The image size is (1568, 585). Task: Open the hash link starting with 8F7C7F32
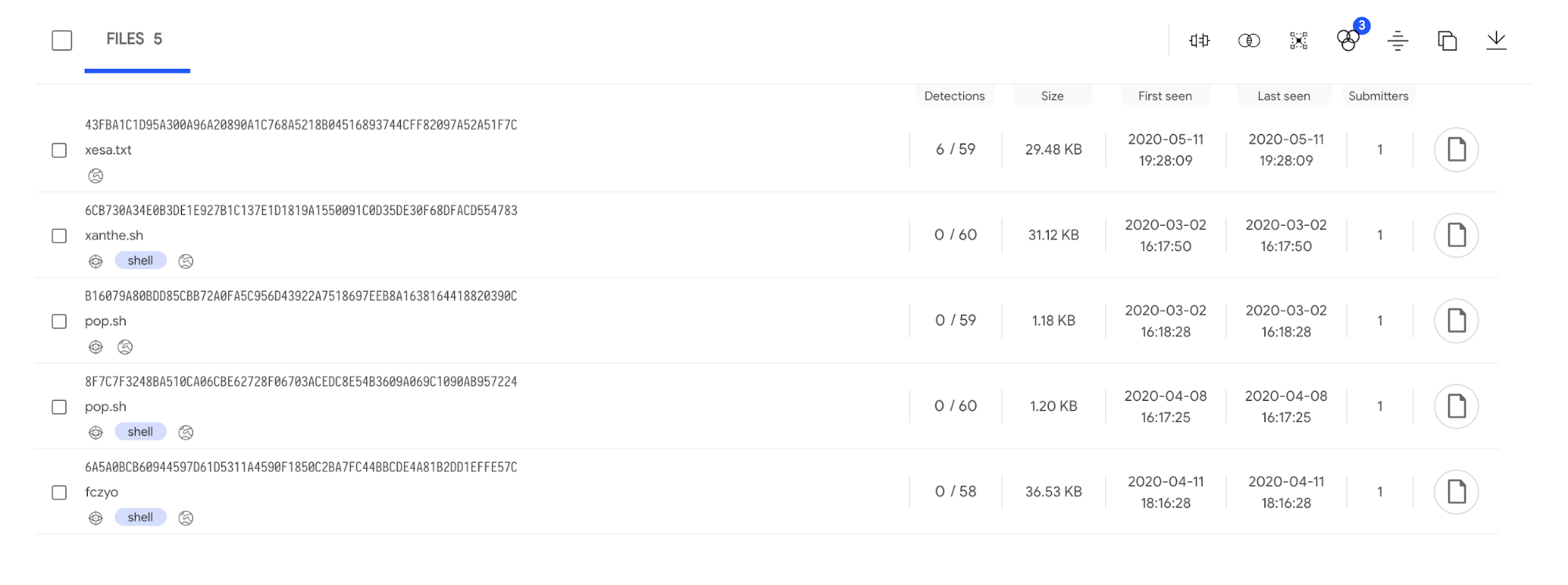click(x=301, y=382)
